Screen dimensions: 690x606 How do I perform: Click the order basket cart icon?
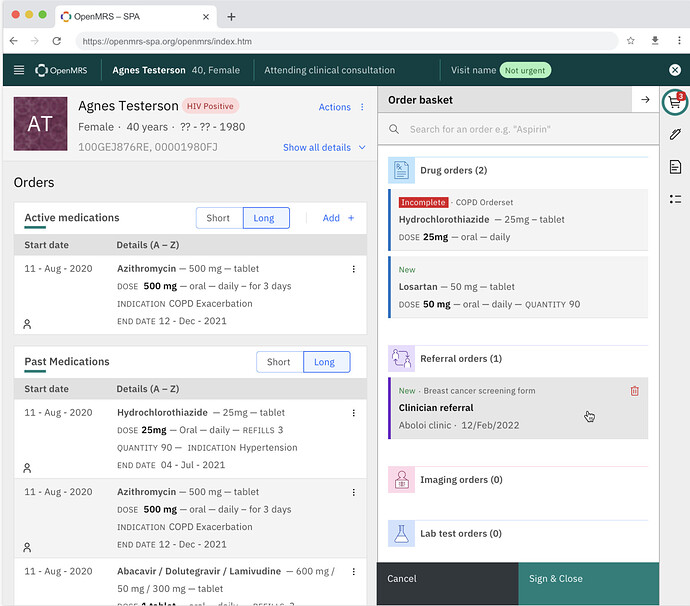[x=674, y=101]
